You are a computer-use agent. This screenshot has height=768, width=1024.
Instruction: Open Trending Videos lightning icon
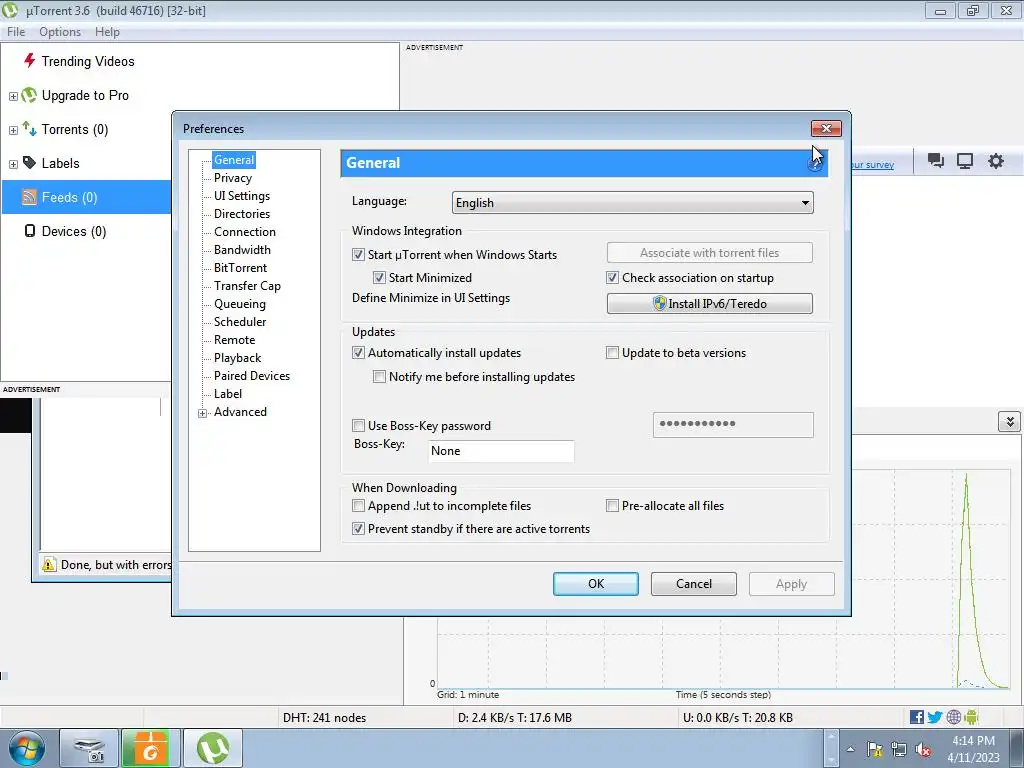[29, 61]
